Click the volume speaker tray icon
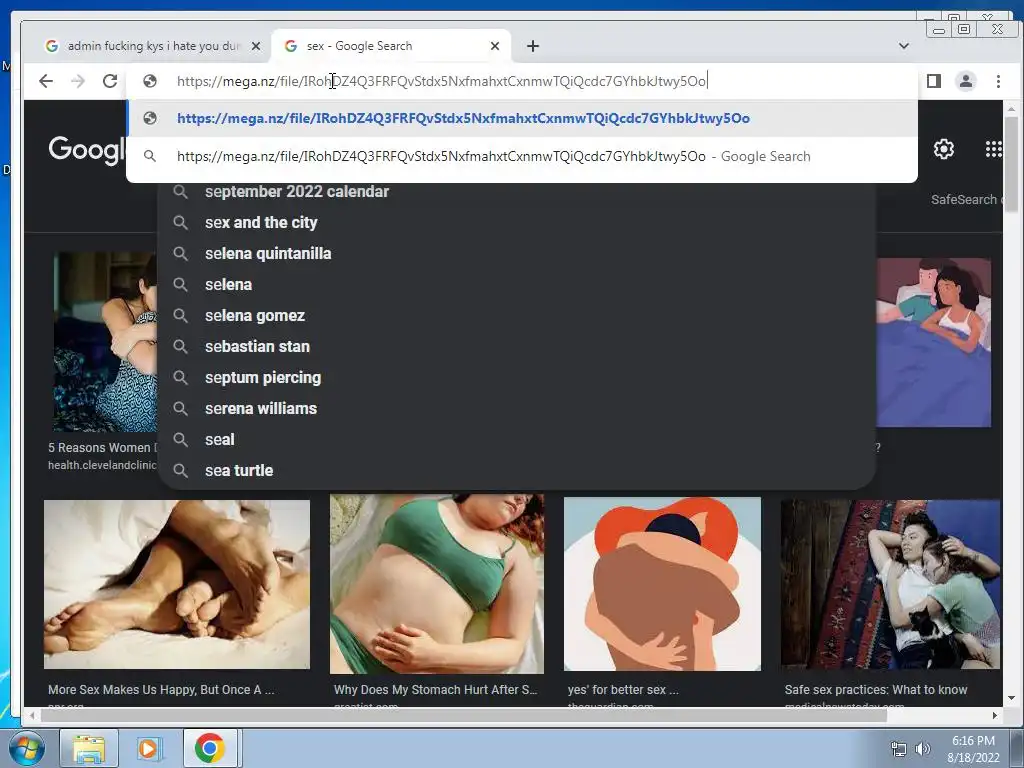 (922, 749)
